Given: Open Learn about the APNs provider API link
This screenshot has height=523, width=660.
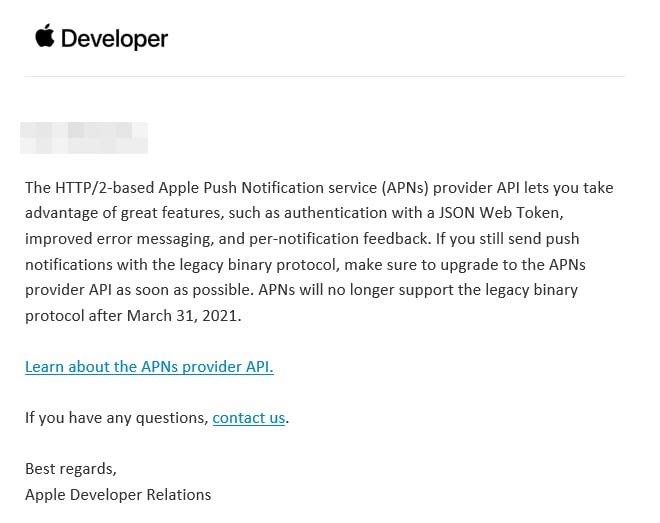Looking at the screenshot, I should tap(149, 366).
